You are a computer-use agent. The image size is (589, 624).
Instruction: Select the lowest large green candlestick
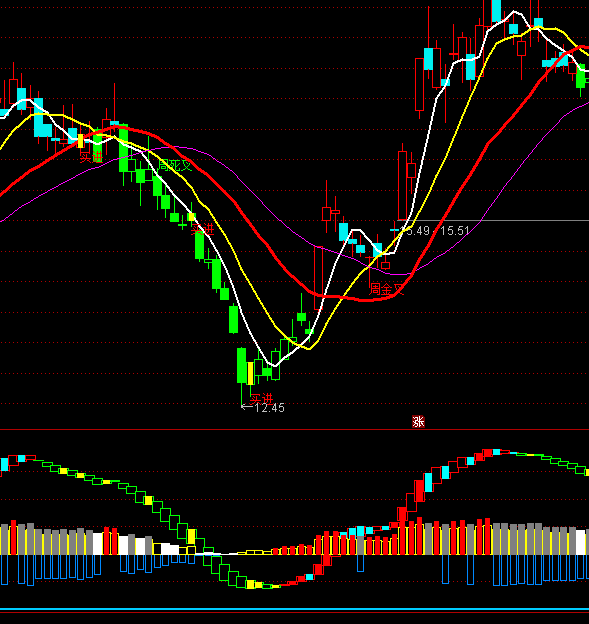click(242, 365)
